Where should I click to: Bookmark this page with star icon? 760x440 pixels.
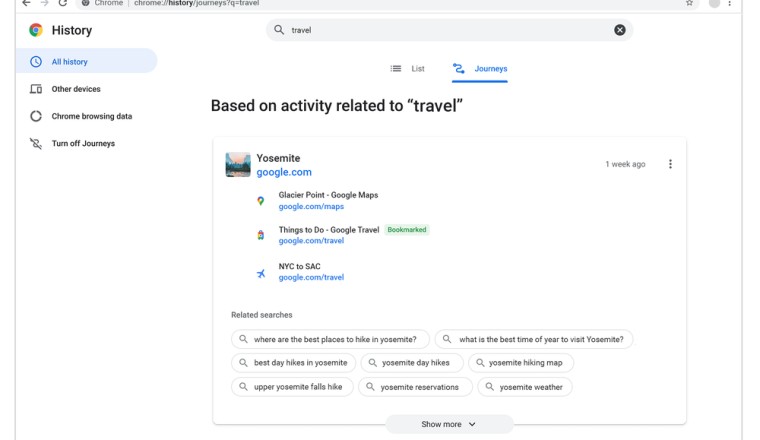pos(689,3)
